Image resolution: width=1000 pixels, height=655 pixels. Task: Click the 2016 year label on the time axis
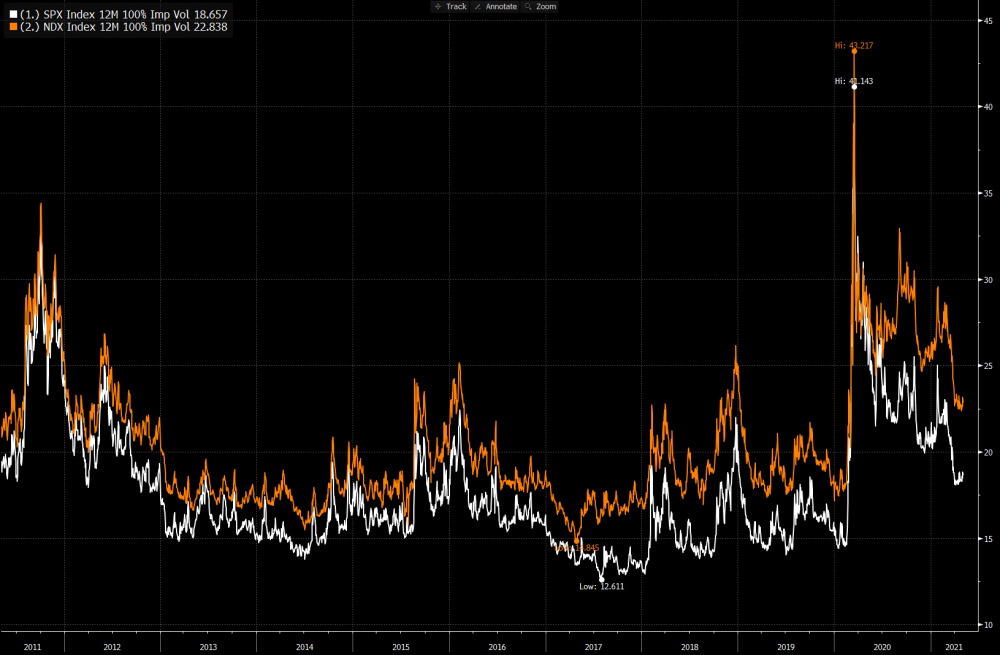[497, 647]
